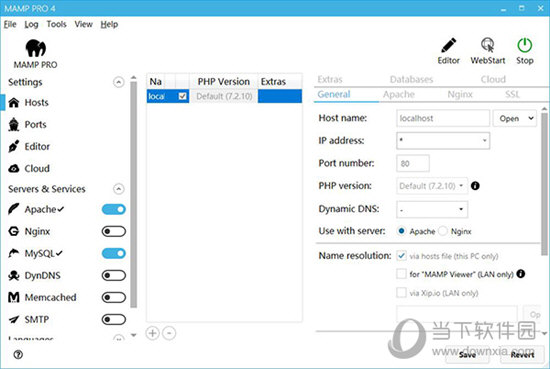
Task: Select the Apache feather icon
Action: [14, 209]
